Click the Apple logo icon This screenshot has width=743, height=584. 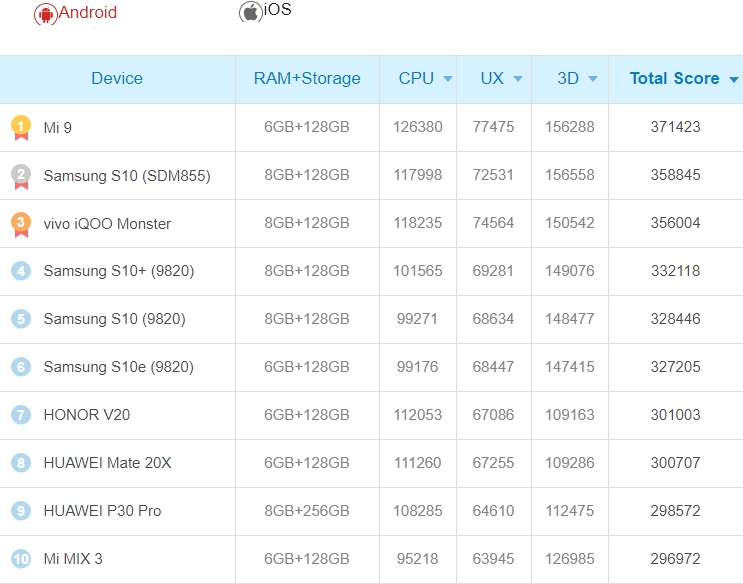click(x=251, y=12)
